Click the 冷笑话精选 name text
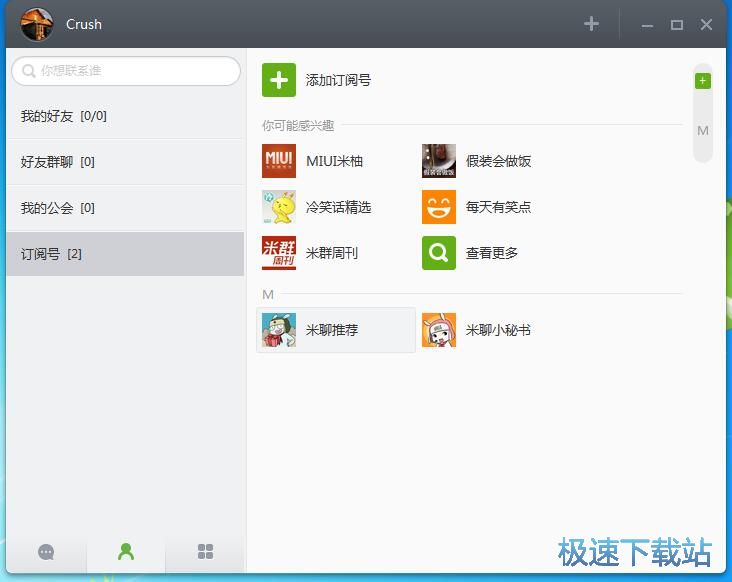The image size is (732, 582). click(x=338, y=207)
